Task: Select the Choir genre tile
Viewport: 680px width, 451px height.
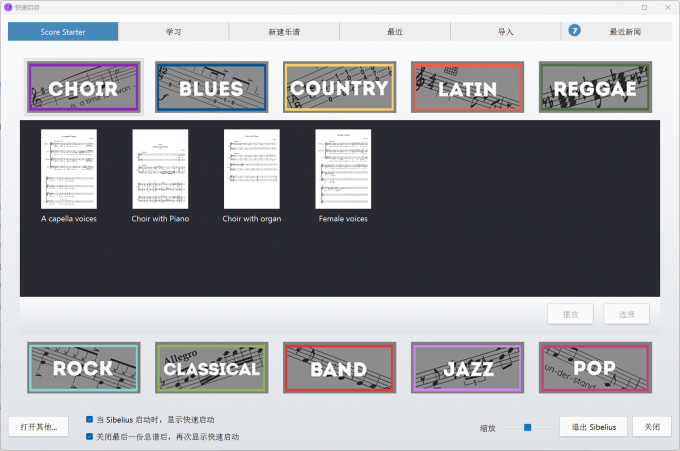Action: coord(83,87)
